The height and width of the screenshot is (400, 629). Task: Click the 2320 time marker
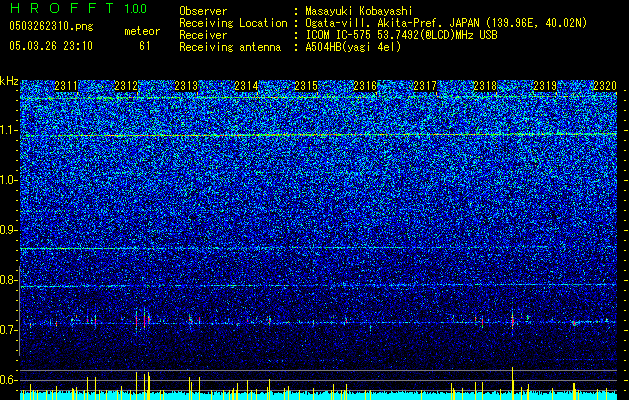605,86
